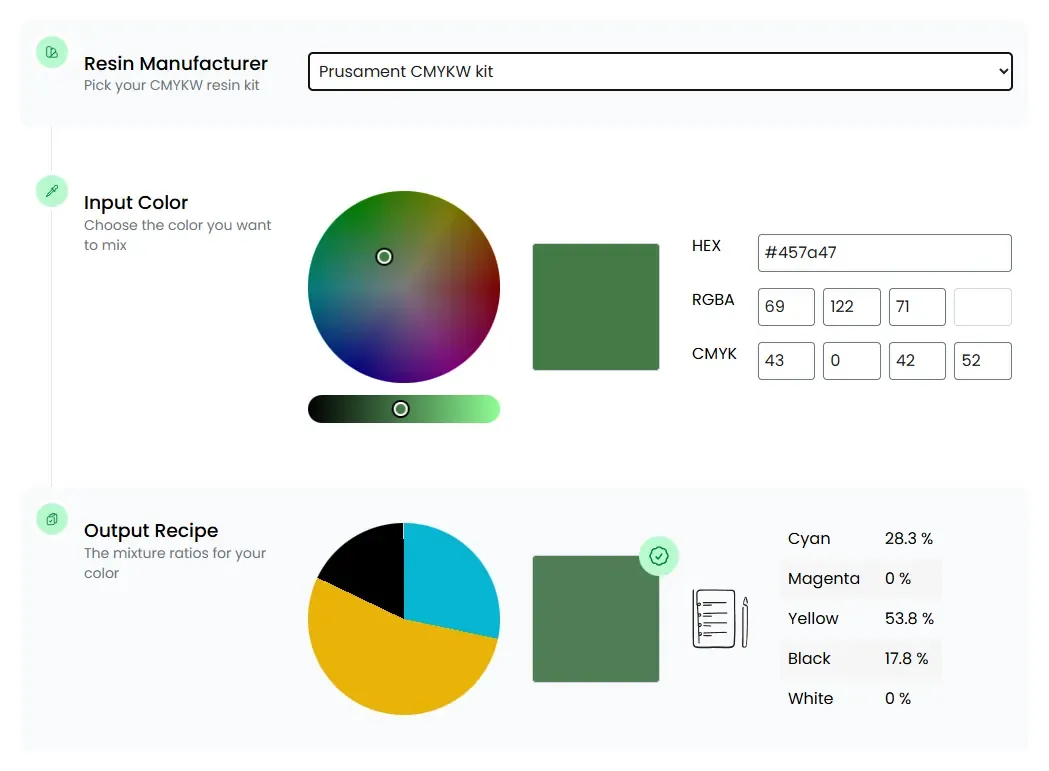1049x771 pixels.
Task: Select a different kit from the resin dropdown
Action: [x=660, y=71]
